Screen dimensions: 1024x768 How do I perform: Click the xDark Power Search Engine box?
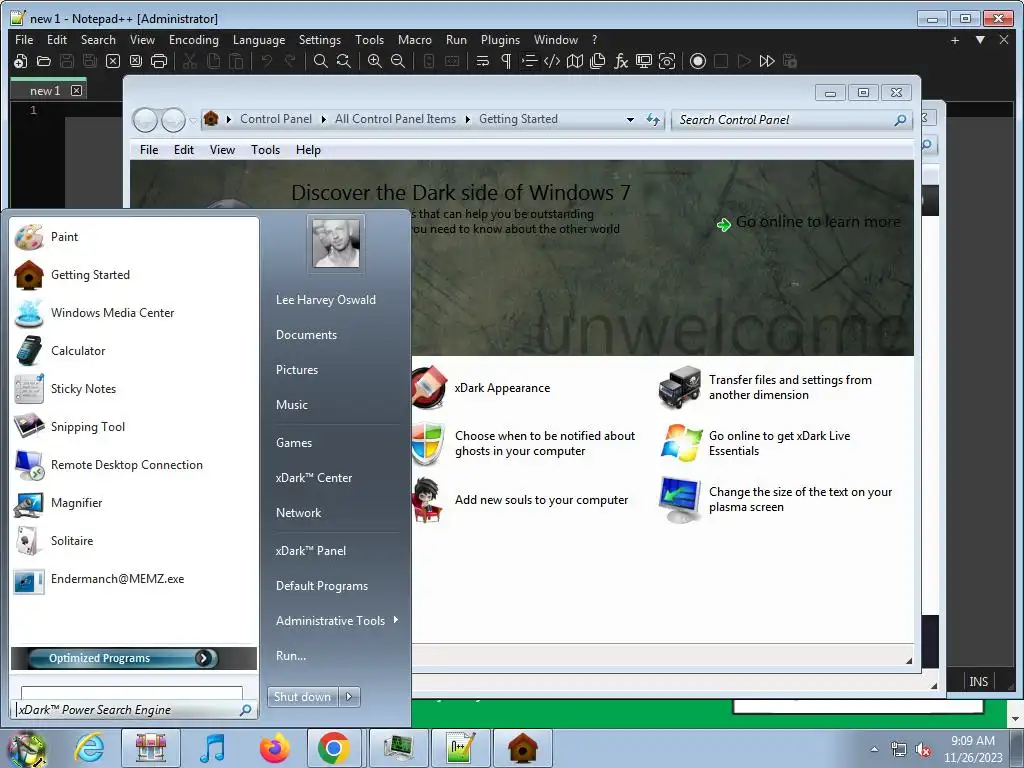(x=134, y=710)
